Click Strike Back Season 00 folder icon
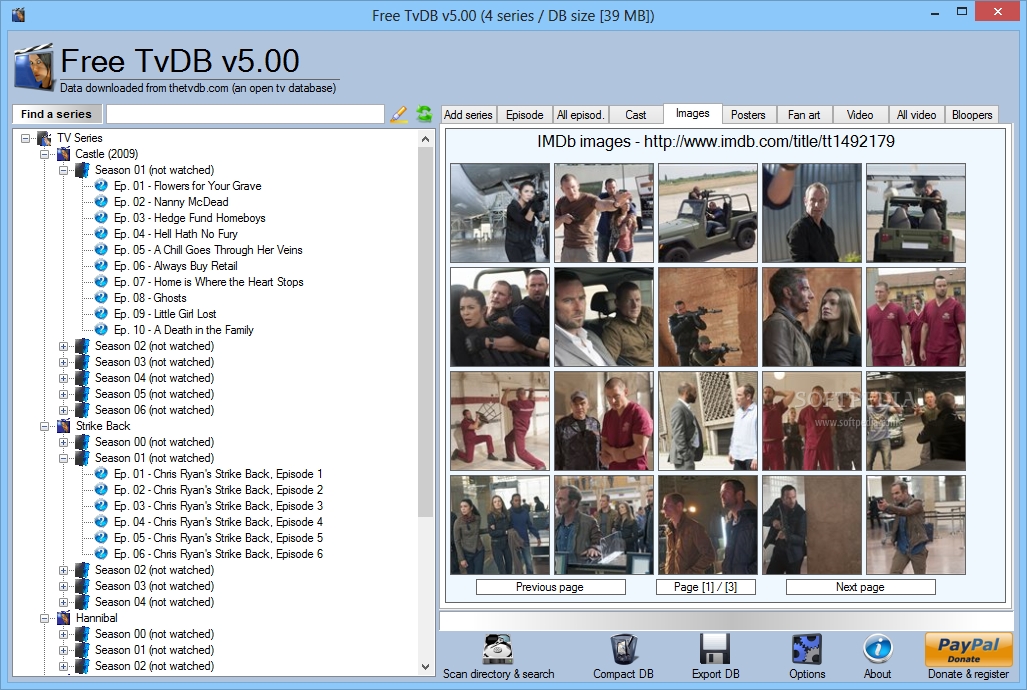1027x690 pixels. coord(83,442)
